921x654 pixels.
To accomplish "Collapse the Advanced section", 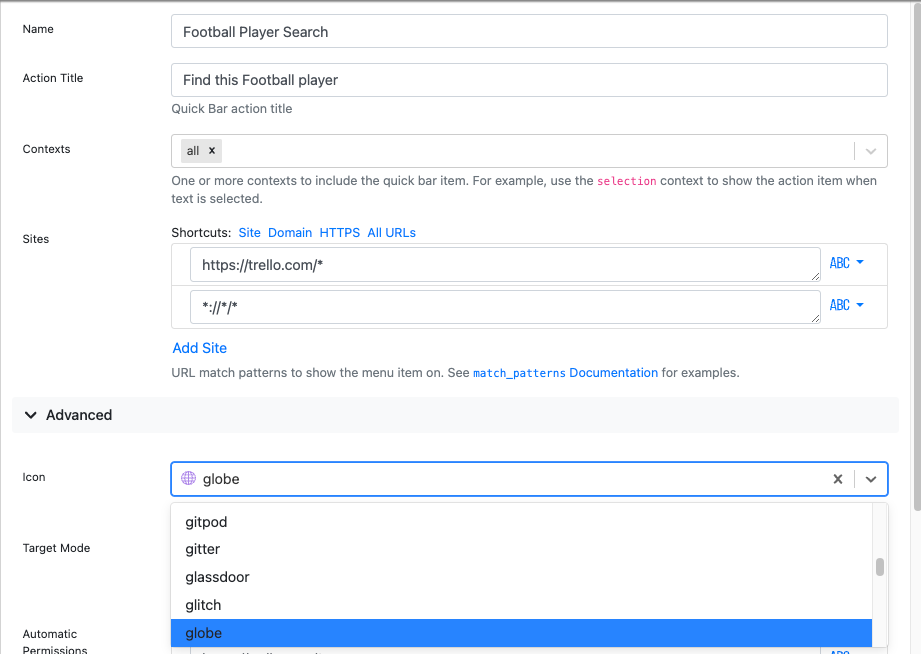I will click(x=30, y=415).
